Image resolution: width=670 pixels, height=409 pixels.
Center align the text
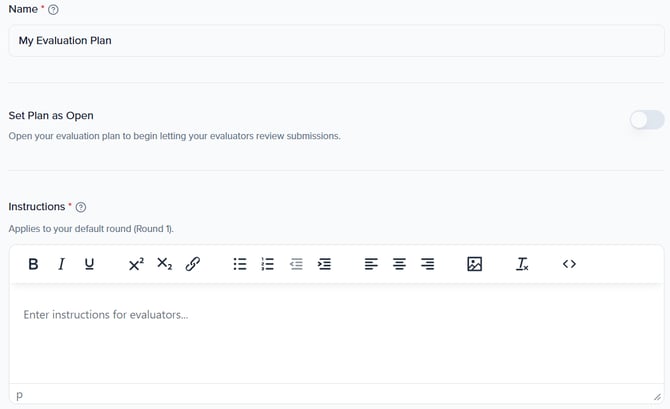tap(399, 264)
